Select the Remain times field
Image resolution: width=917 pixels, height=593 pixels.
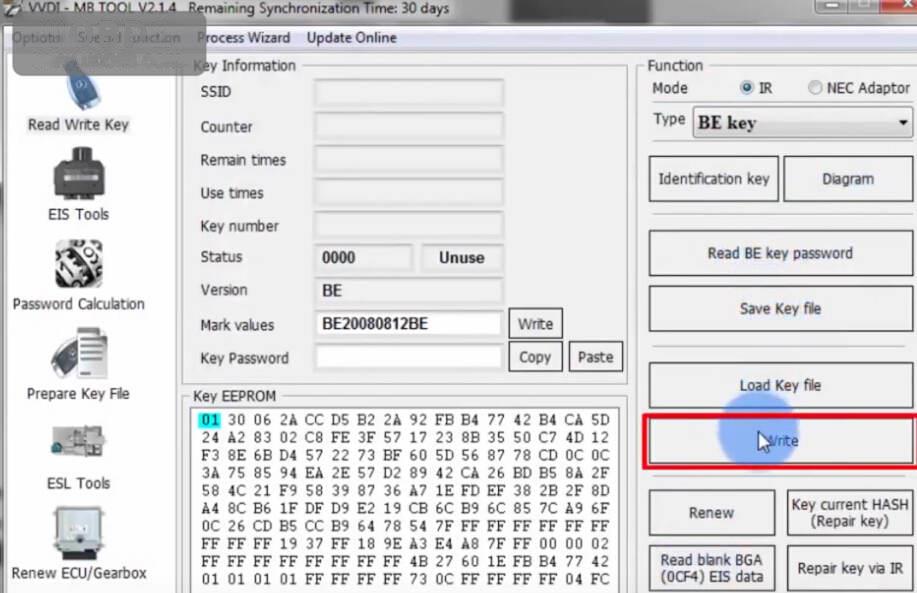[409, 160]
